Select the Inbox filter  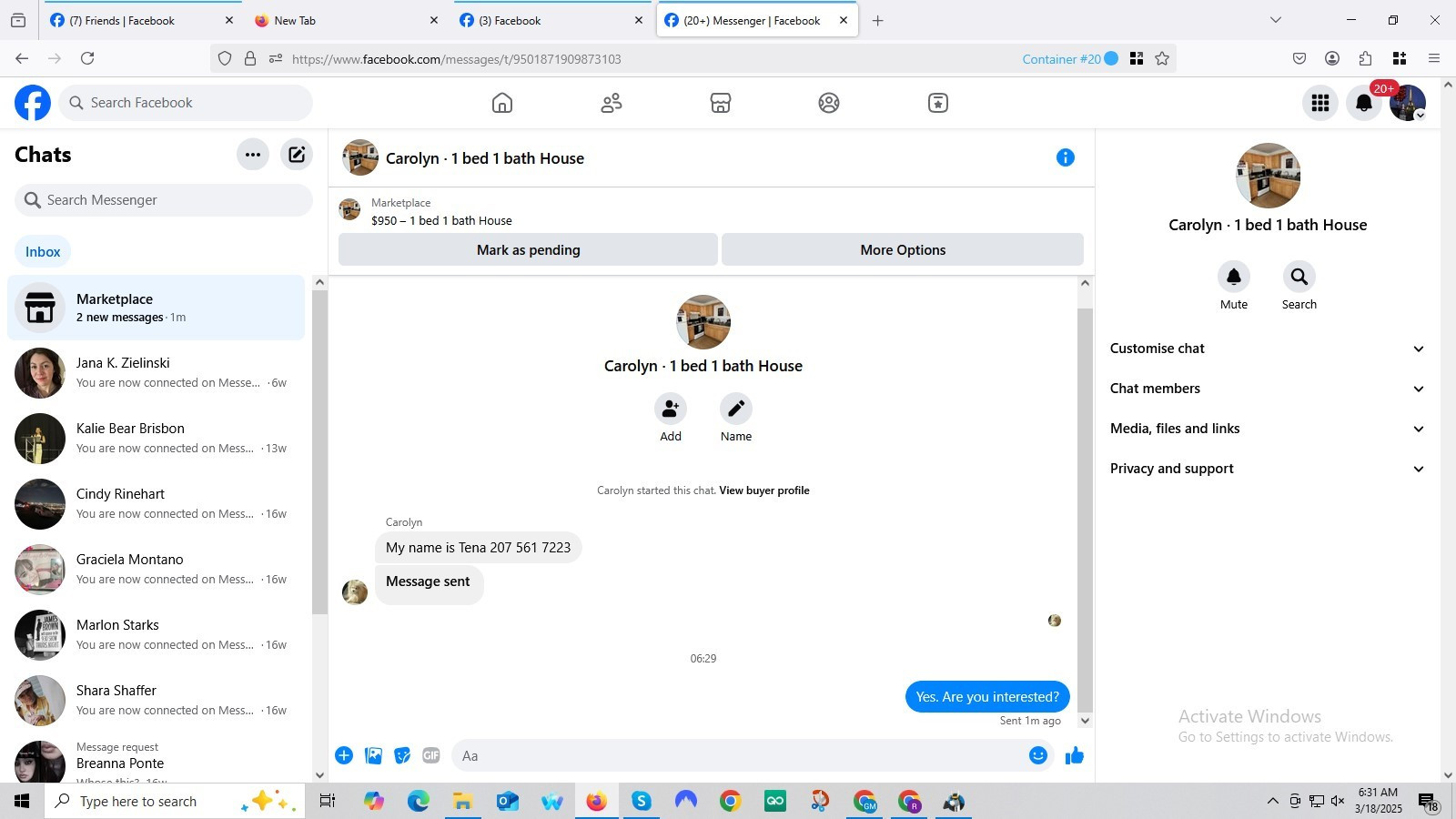43,252
